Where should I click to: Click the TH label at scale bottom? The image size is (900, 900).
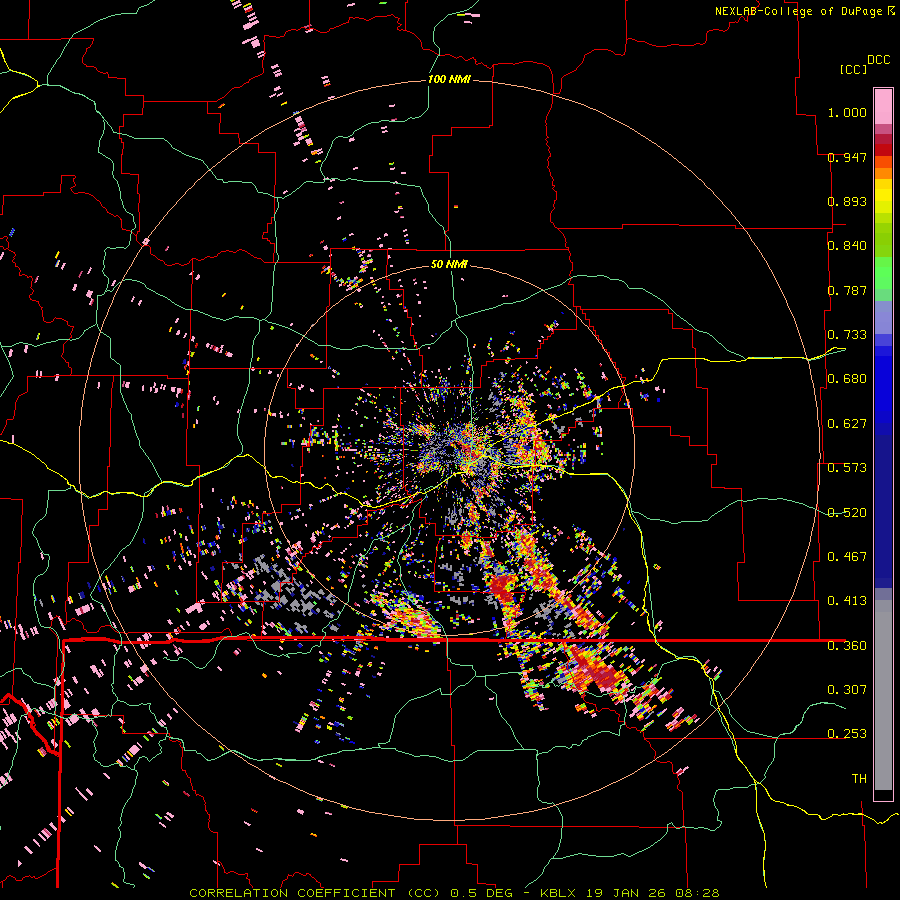[859, 779]
